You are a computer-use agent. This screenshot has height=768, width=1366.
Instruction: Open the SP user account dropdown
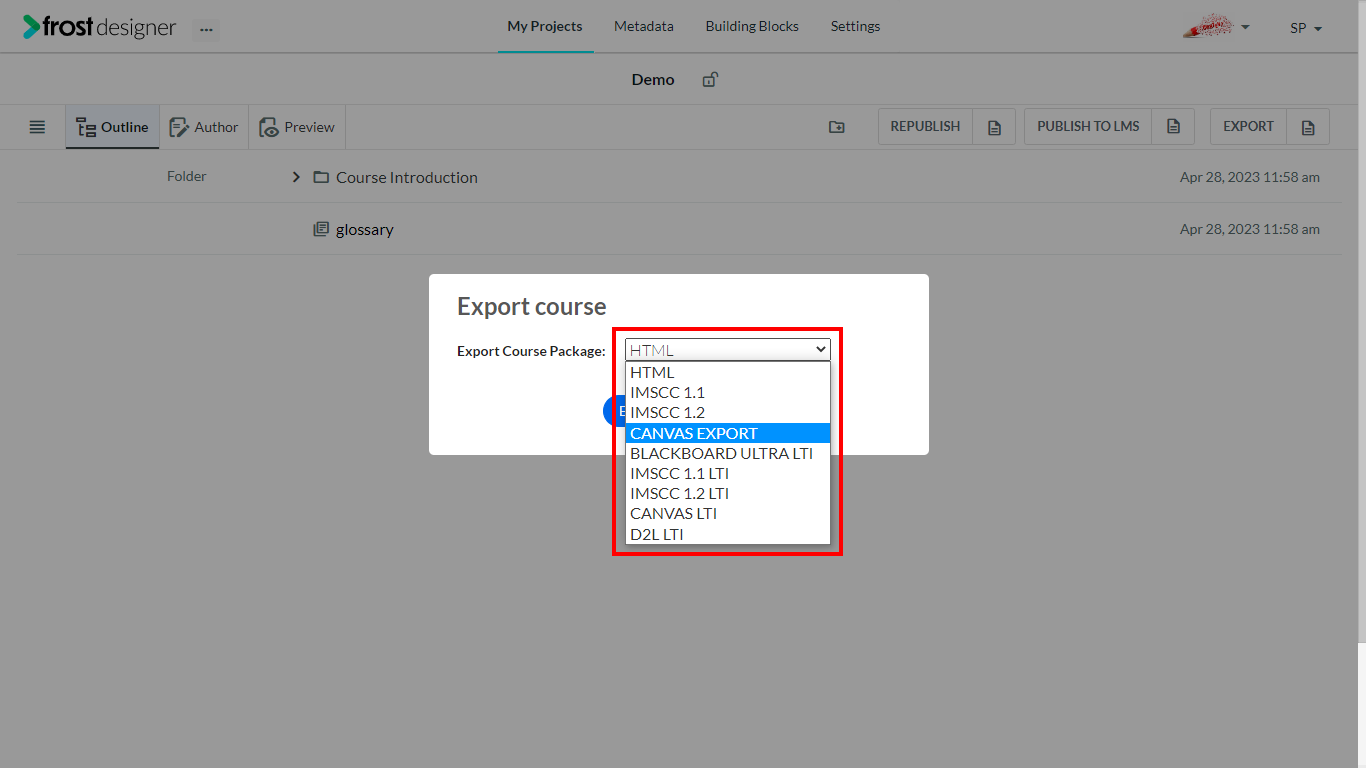pos(1306,28)
